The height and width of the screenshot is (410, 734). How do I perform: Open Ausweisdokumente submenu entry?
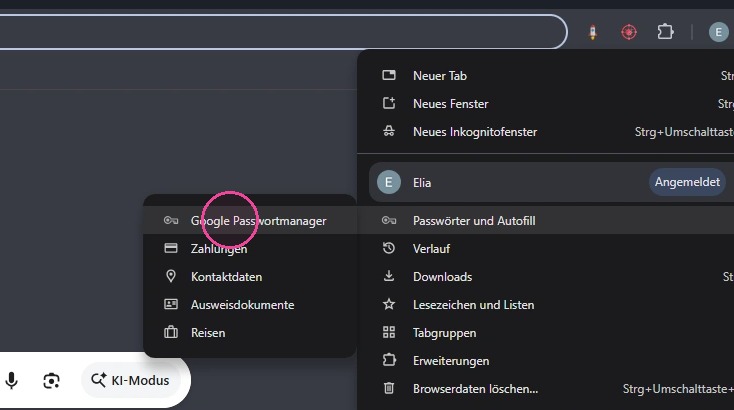pyautogui.click(x=250, y=305)
